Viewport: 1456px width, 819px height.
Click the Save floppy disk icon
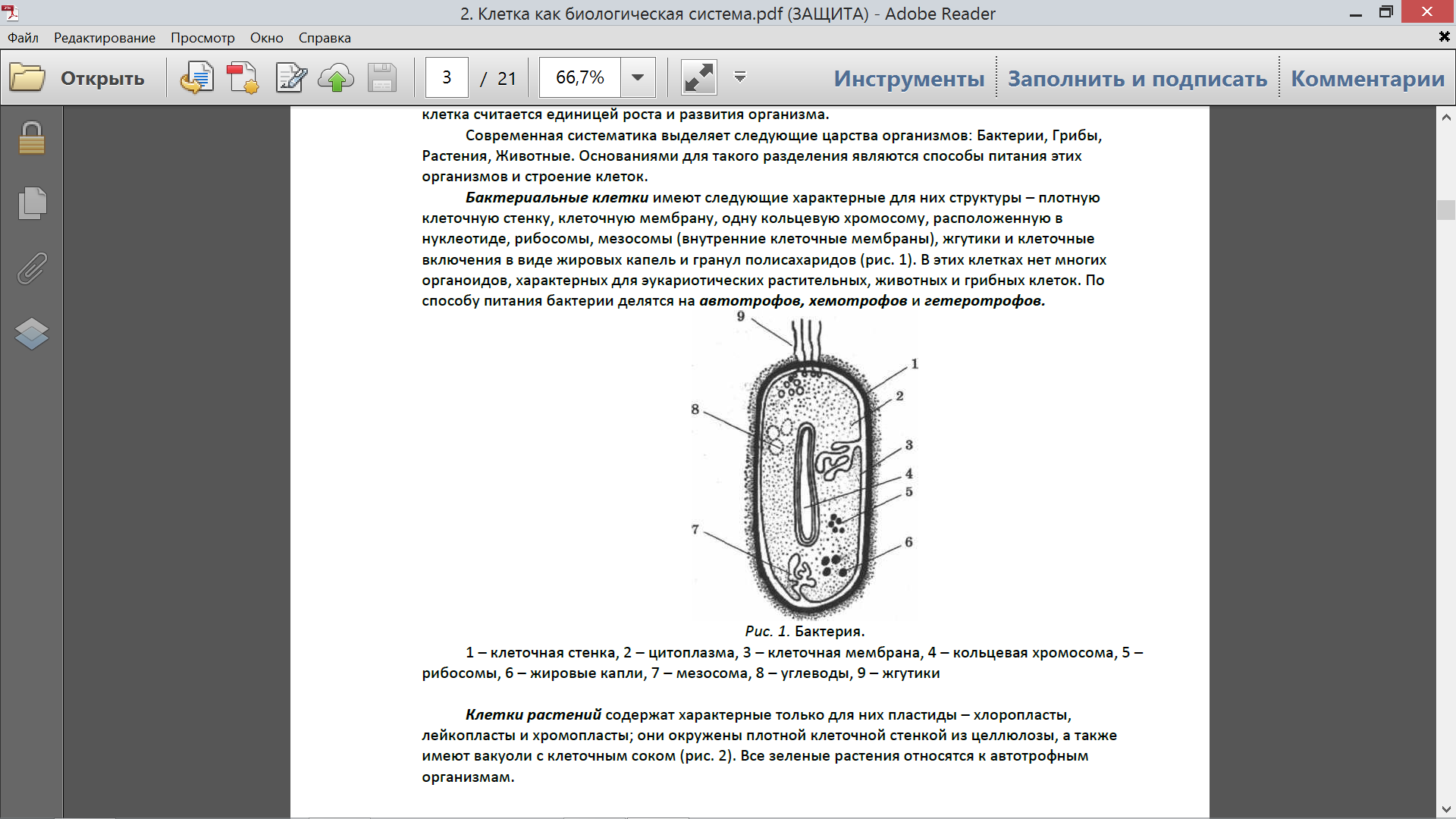[x=382, y=77]
